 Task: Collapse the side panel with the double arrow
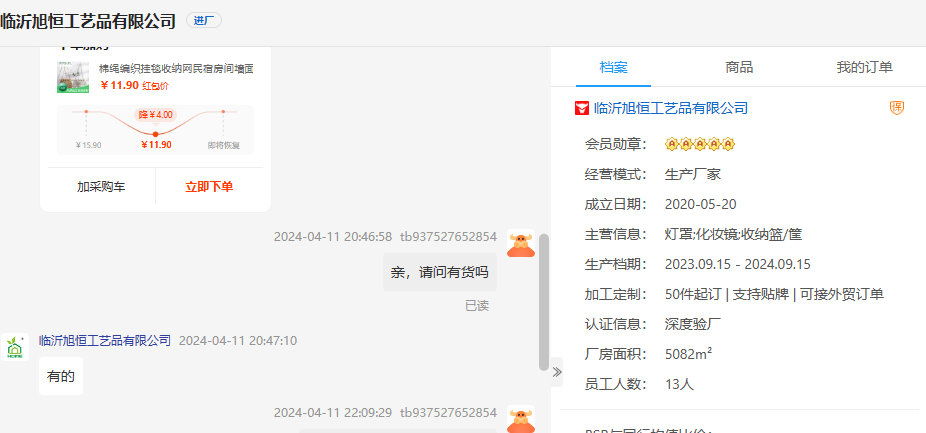tap(556, 372)
